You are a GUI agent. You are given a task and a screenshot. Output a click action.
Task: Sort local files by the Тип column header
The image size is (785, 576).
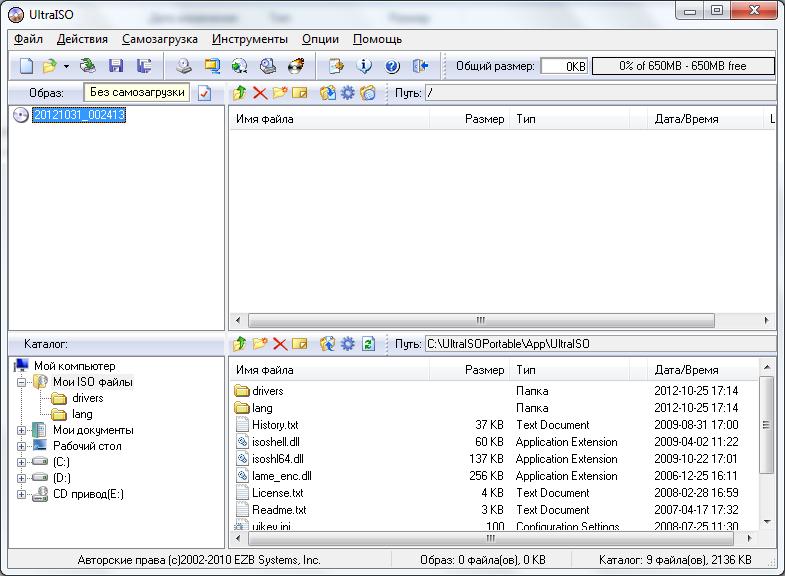tap(570, 370)
